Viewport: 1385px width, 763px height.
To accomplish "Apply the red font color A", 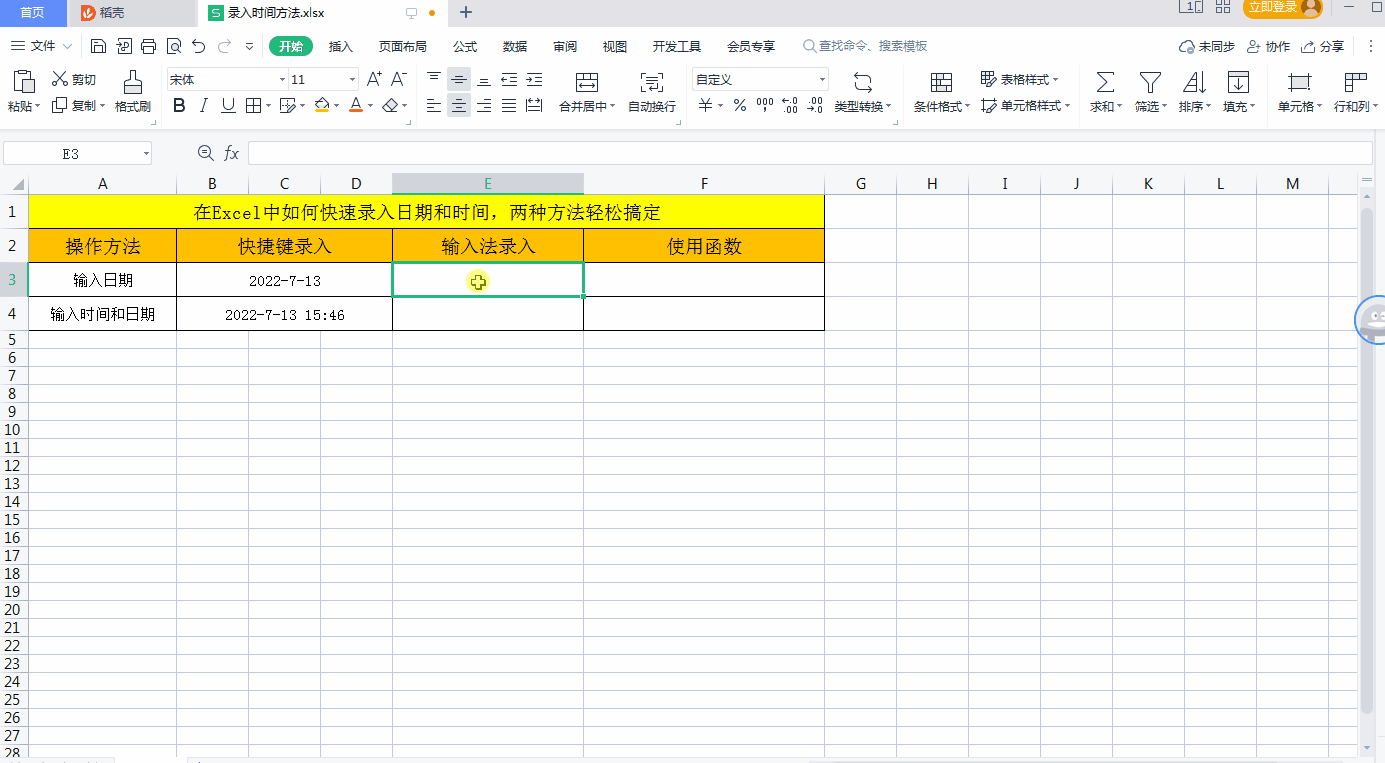I will [355, 105].
